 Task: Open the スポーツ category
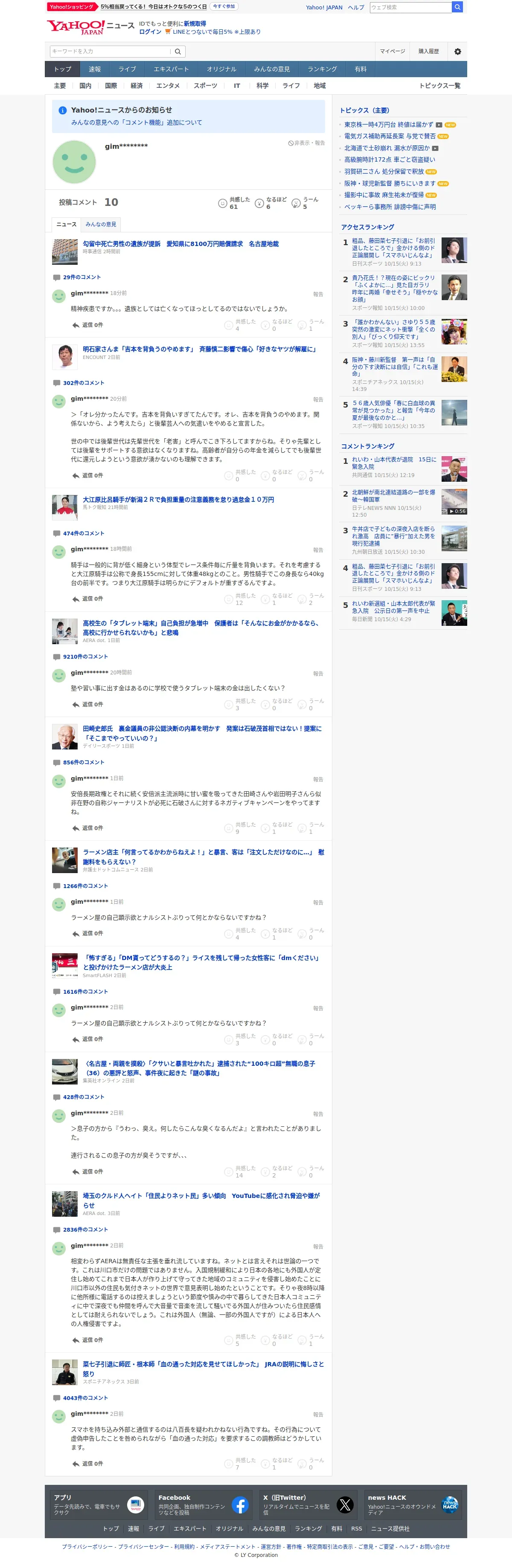205,86
